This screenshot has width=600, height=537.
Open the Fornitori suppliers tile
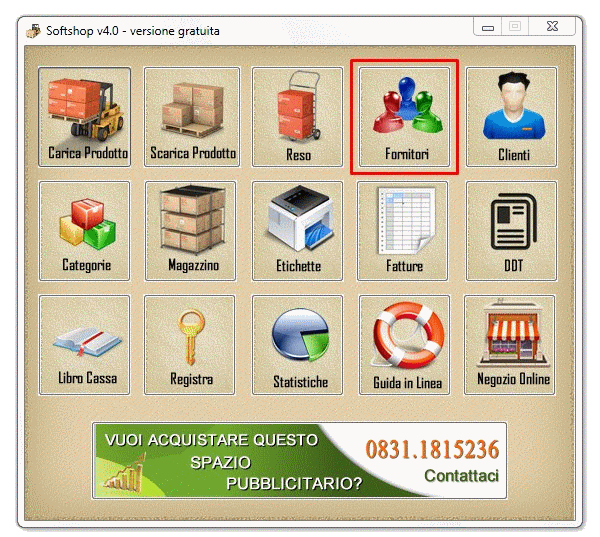[x=404, y=117]
